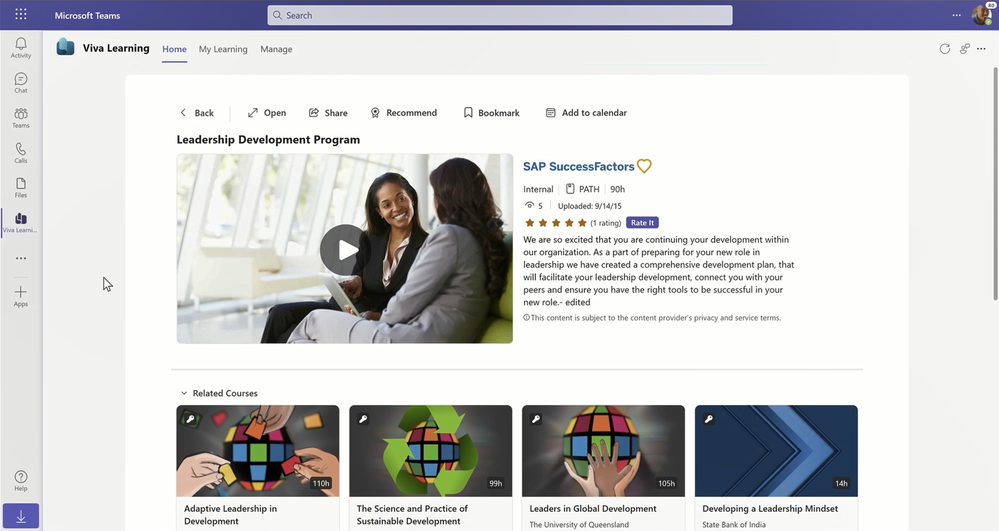Screen dimensions: 999x531
Task: Click the (1 rating) text
Action: click(605, 223)
